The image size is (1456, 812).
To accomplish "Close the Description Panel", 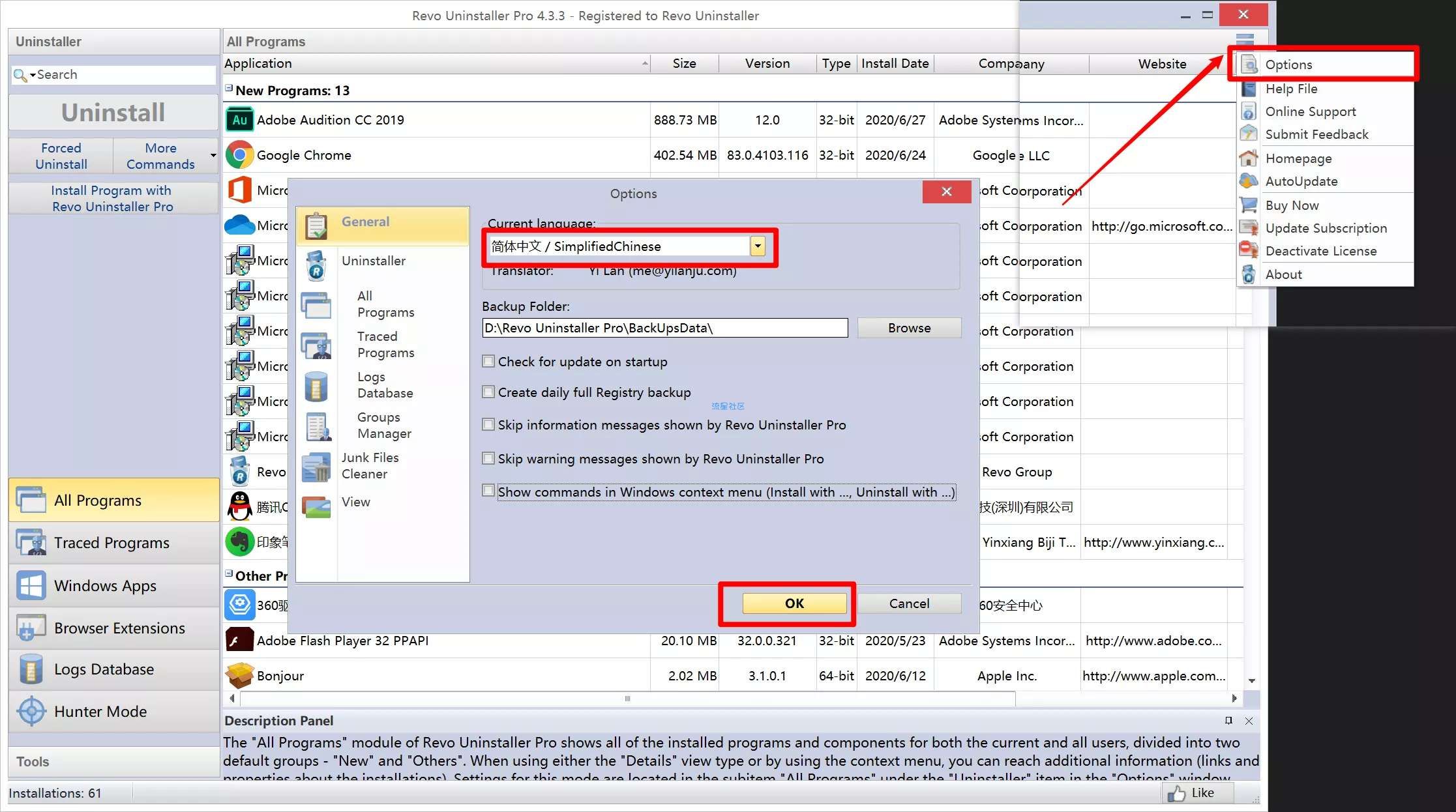I will 1249,720.
